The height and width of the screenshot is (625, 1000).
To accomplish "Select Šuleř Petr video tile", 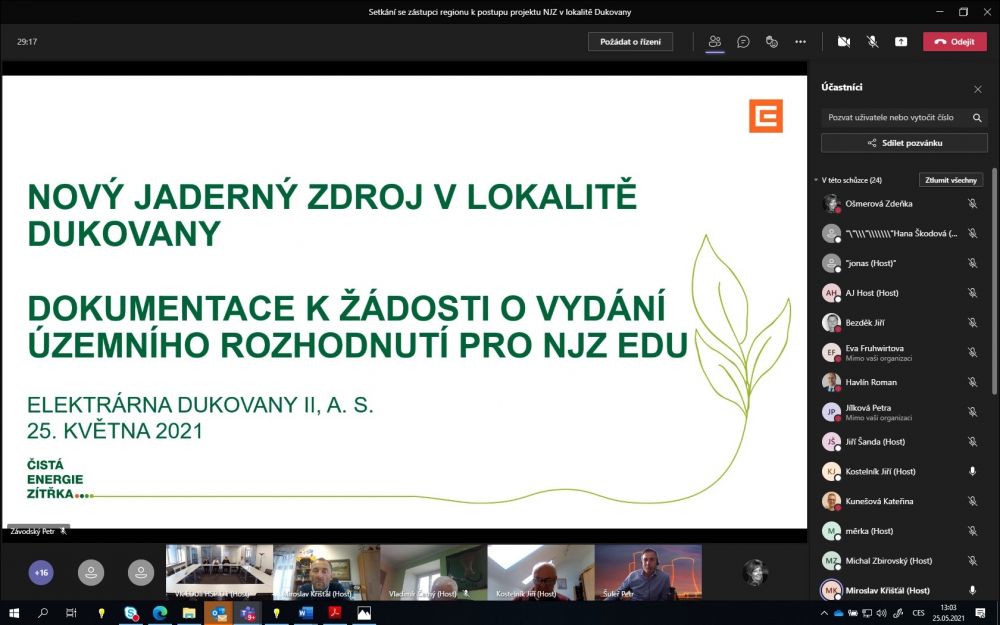I will [648, 572].
